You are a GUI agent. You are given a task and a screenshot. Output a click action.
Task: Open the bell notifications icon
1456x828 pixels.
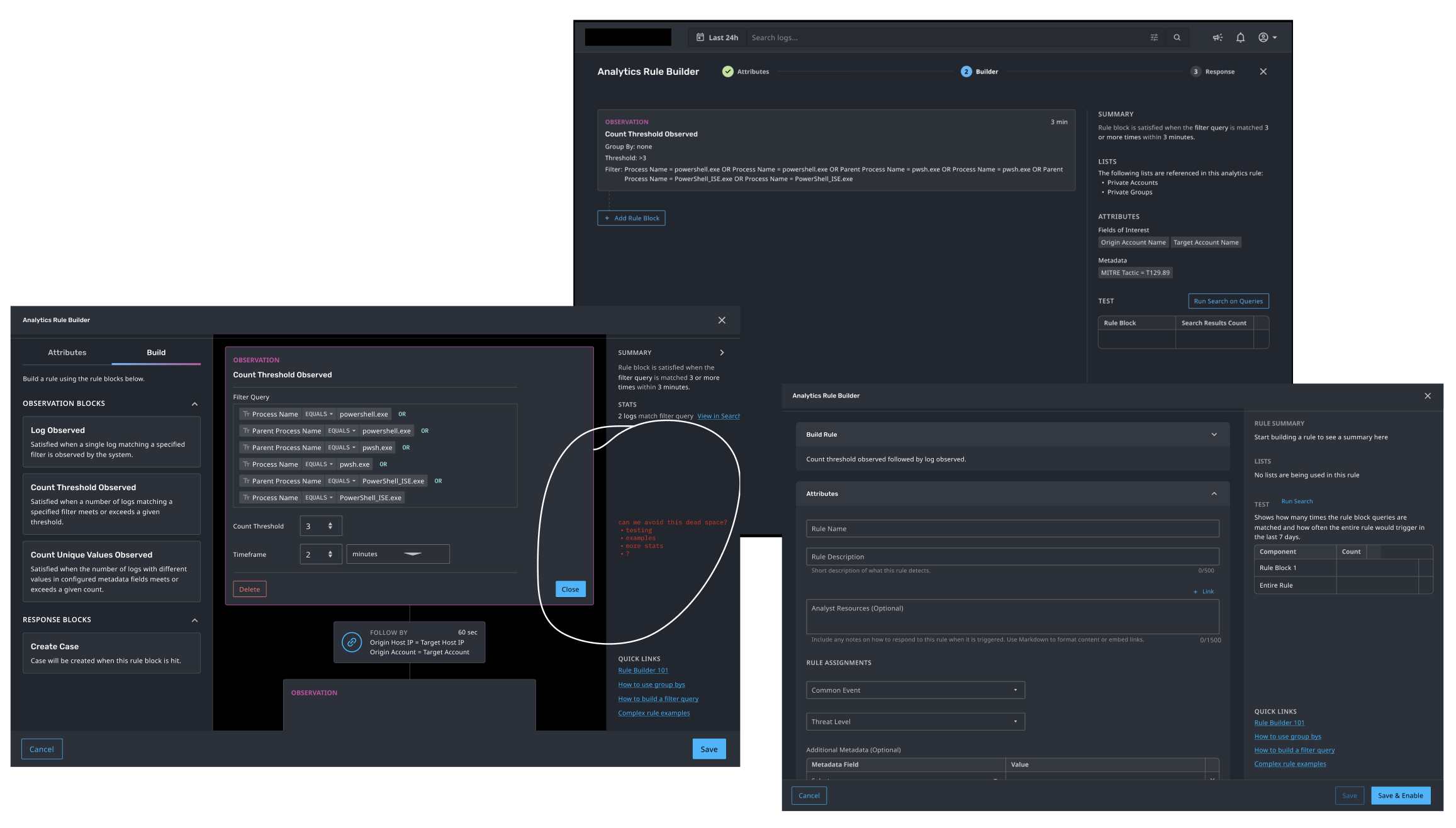point(1240,38)
